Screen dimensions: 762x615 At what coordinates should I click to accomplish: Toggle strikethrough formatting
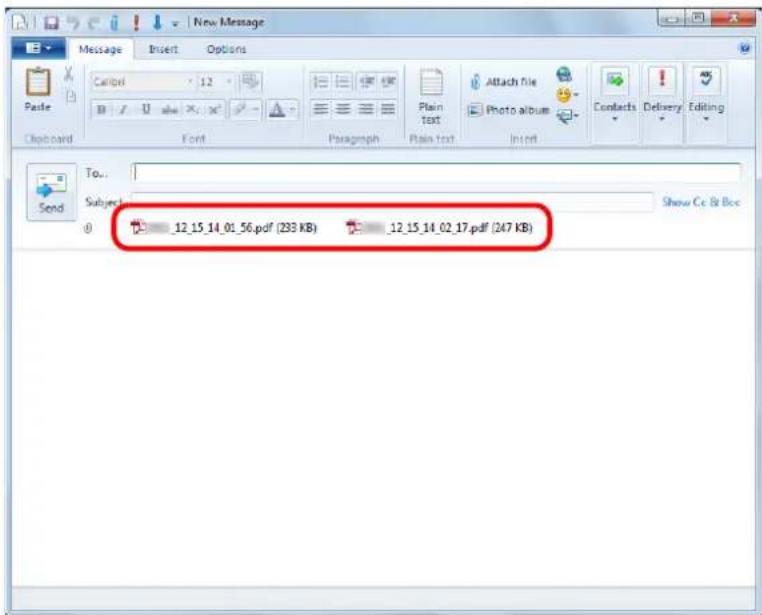(x=169, y=110)
